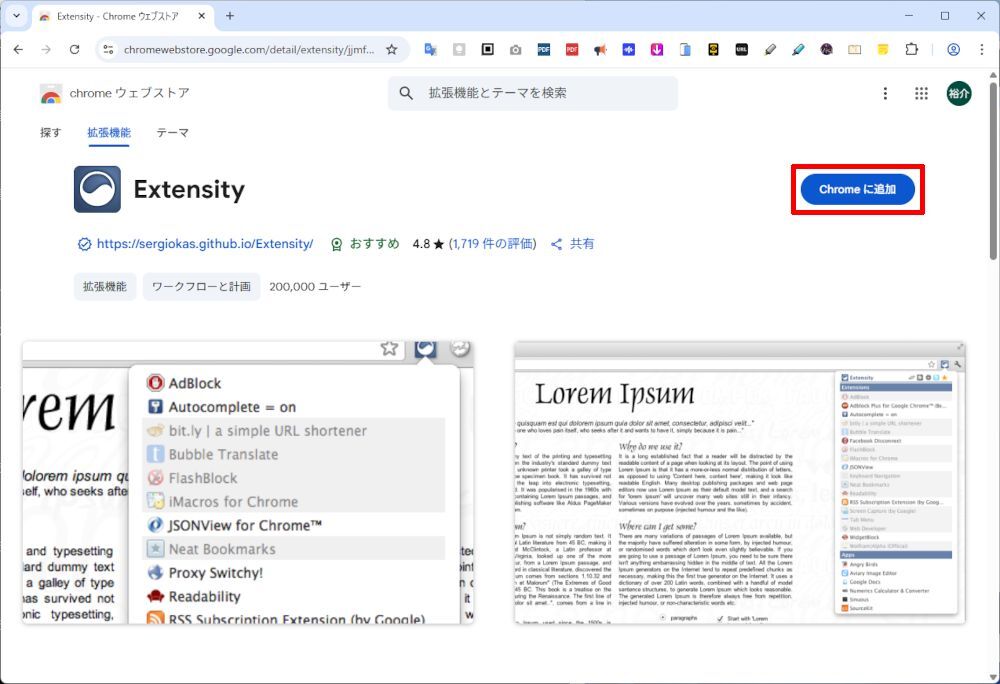This screenshot has width=1000, height=684.
Task: Close the Extensity browser tab
Action: tap(202, 17)
